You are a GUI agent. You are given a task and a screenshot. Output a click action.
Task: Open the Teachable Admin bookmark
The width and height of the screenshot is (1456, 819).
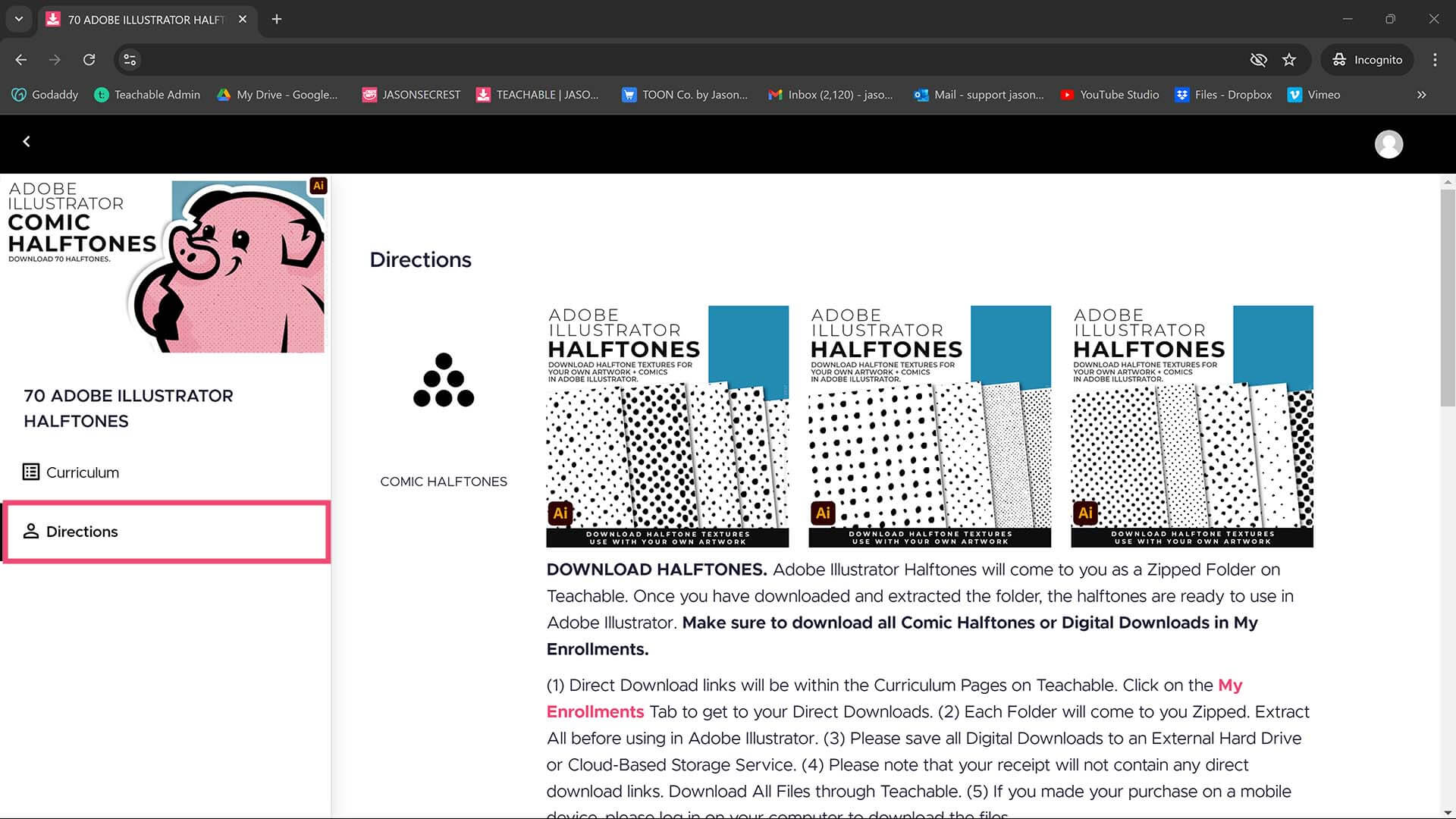point(147,95)
